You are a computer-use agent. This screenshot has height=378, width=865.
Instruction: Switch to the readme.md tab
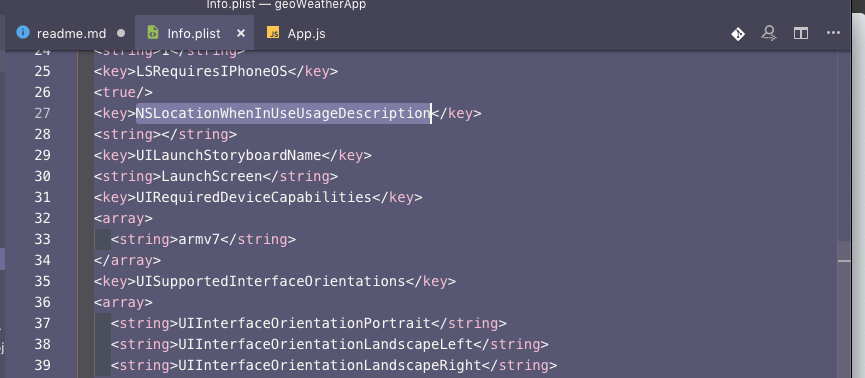point(71,33)
